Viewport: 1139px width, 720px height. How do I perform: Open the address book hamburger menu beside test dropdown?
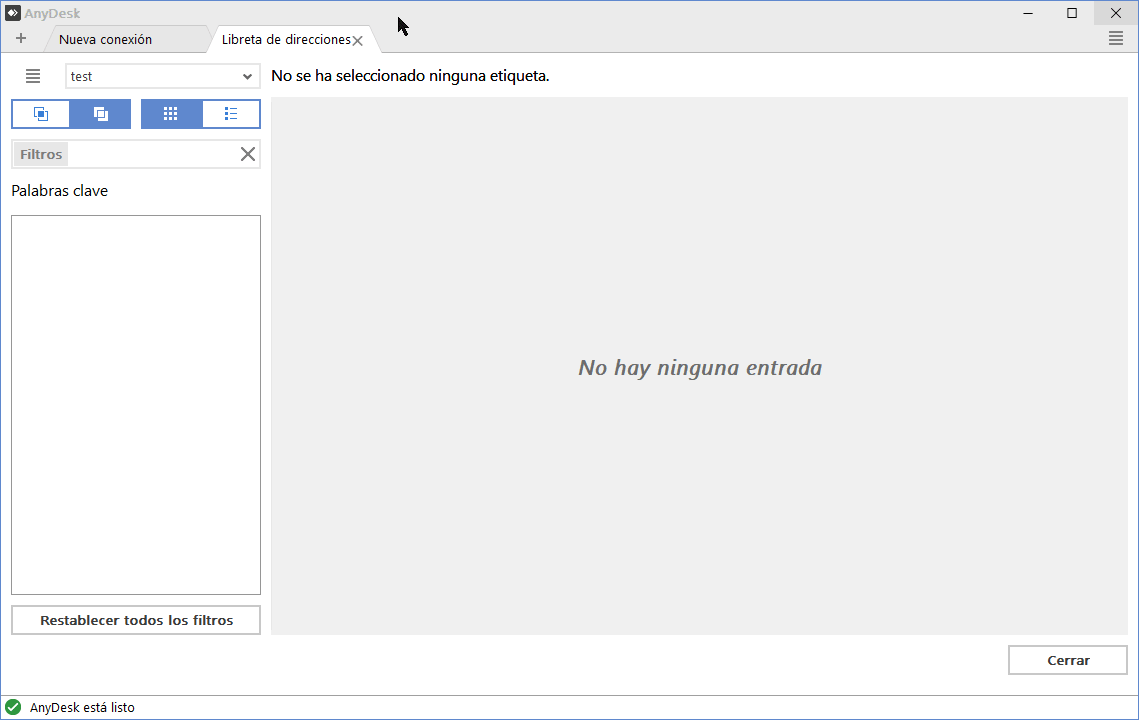point(33,76)
